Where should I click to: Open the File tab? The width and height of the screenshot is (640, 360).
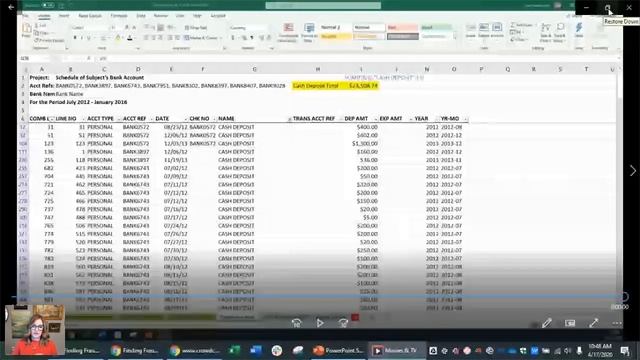[26, 16]
